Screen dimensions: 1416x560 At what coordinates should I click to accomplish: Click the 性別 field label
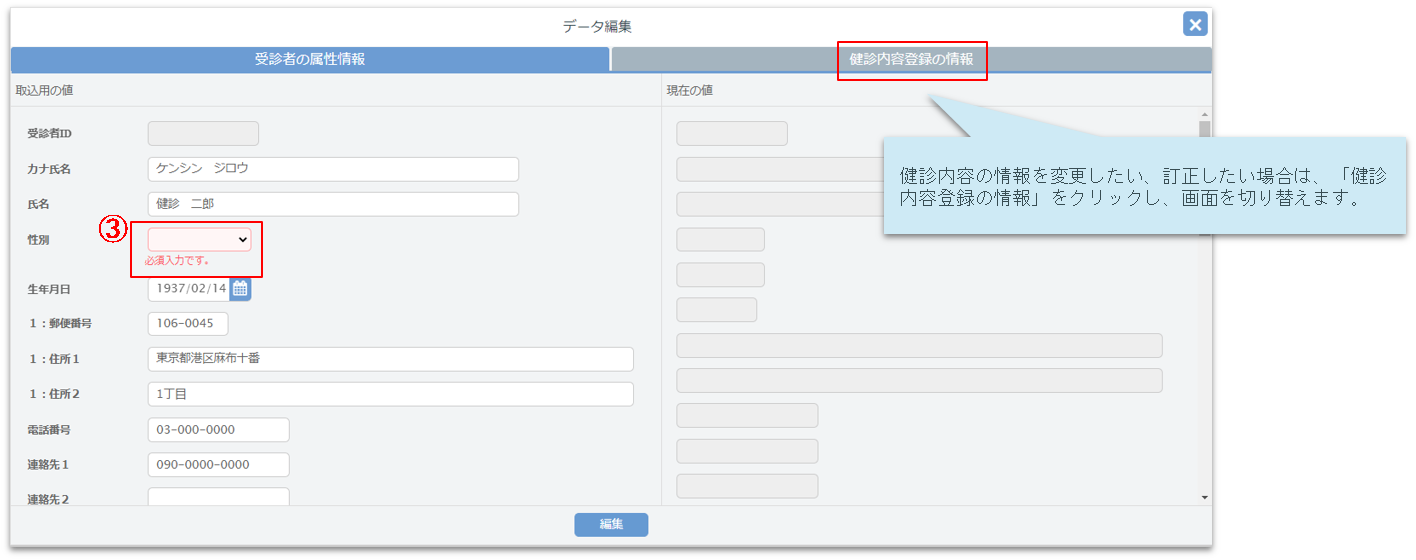click(x=38, y=240)
